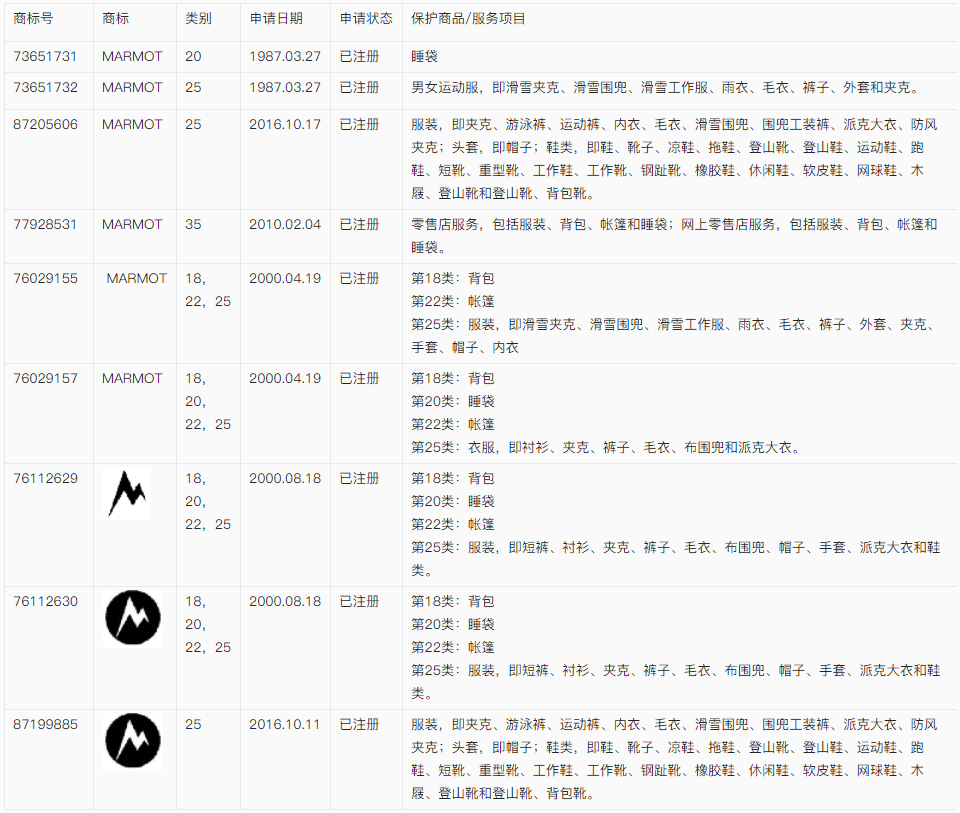
Task: Select the 商标 column header
Action: click(x=115, y=18)
